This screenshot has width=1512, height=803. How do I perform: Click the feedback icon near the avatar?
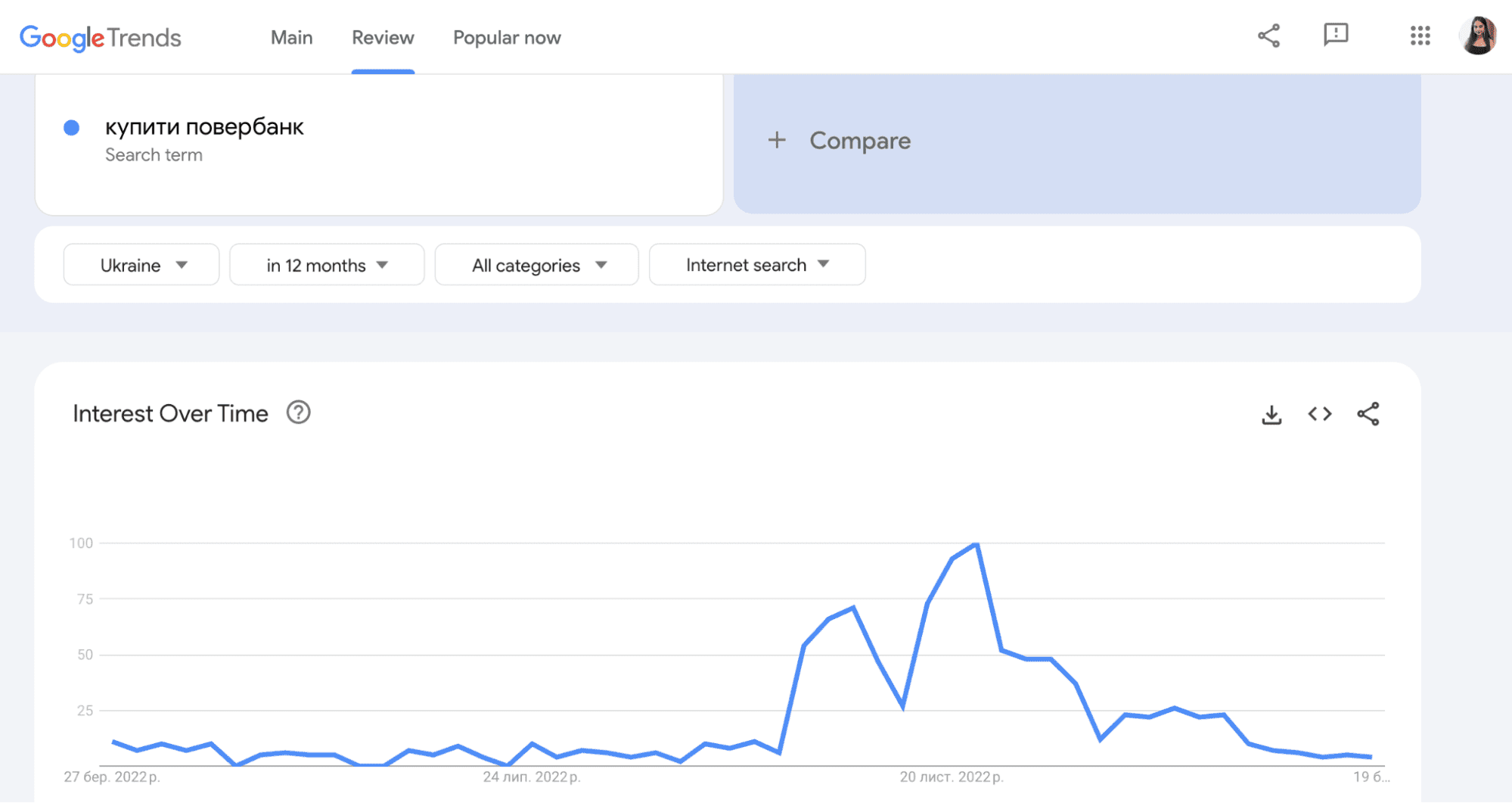[1336, 35]
